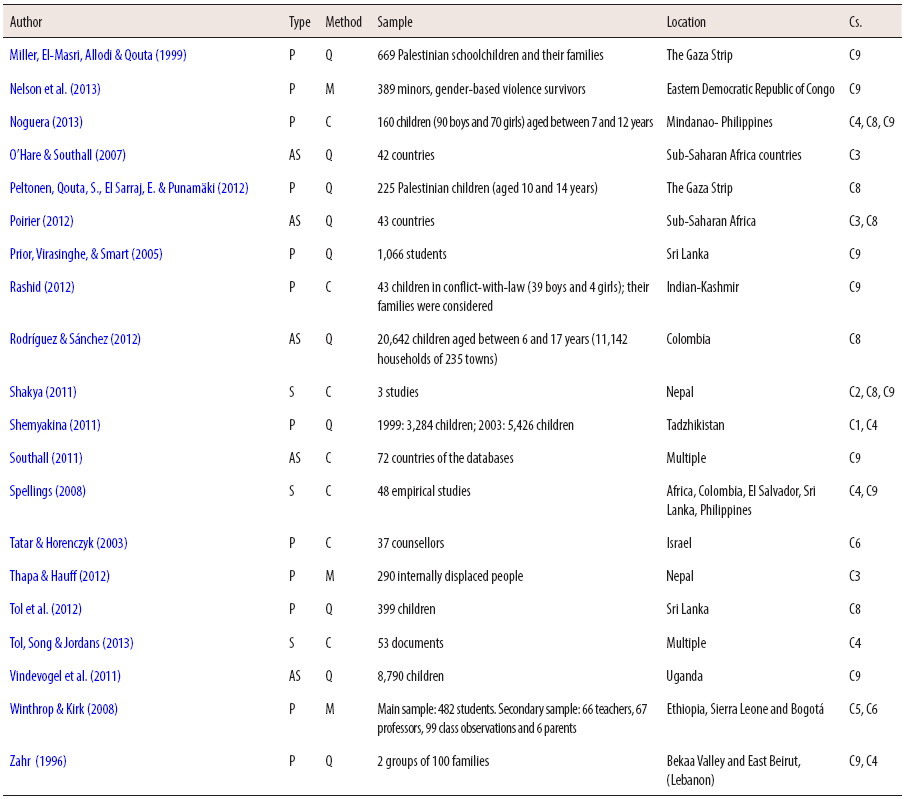Viewport: 904px width, 799px height.
Task: Click the Nelson et al. (2013) link
Action: pyautogui.click(x=55, y=88)
